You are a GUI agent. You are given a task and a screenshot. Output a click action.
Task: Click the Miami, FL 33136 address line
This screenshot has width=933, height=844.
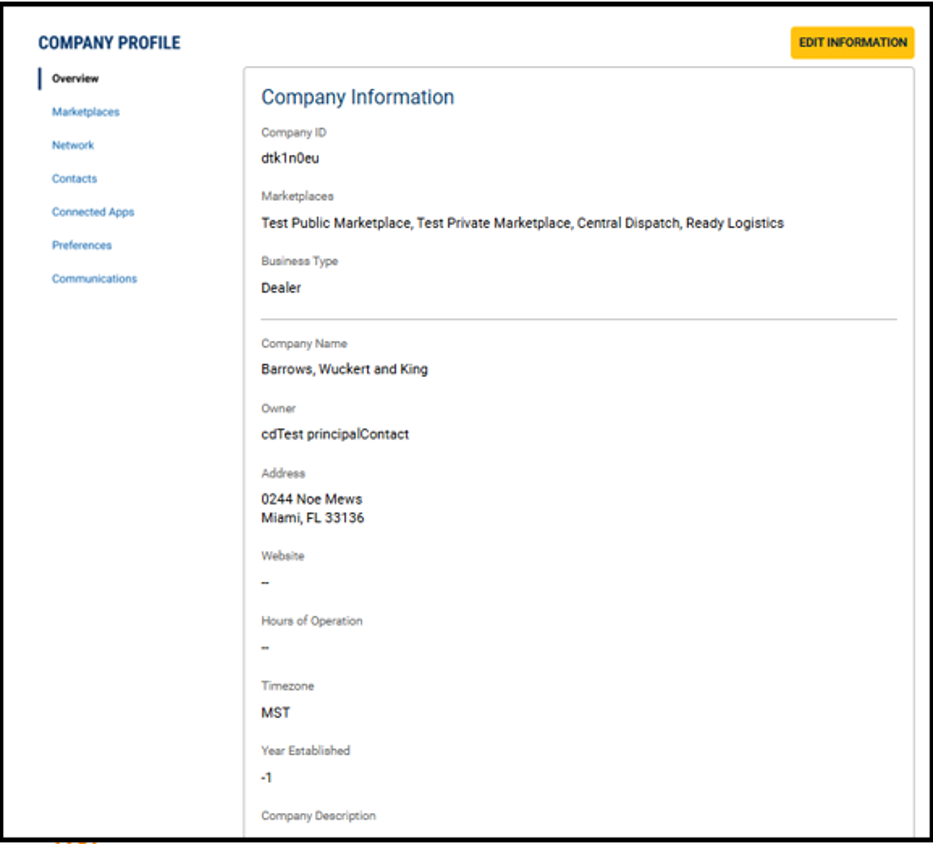click(312, 518)
